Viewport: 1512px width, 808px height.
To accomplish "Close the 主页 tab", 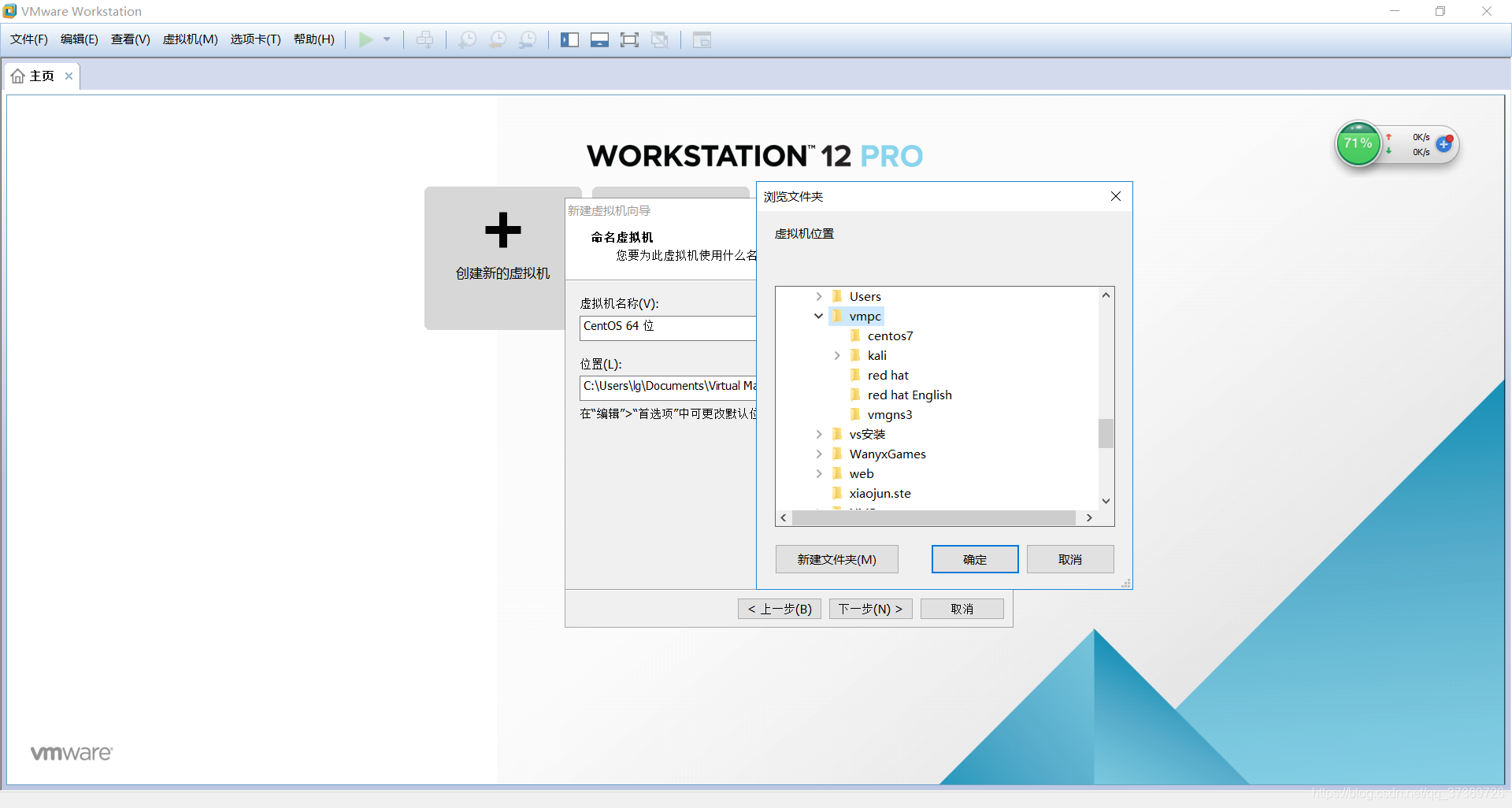I will tap(69, 76).
